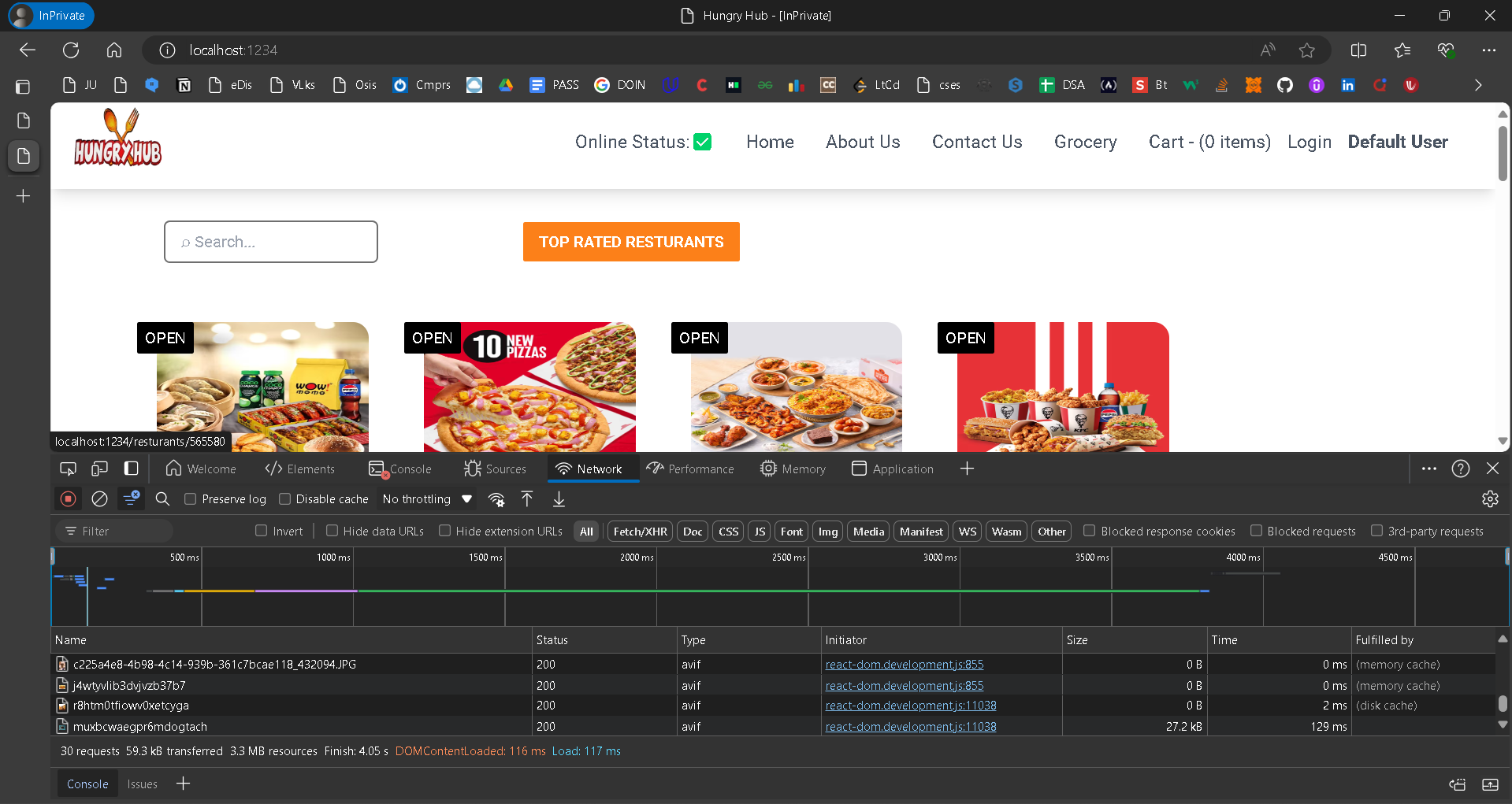Customize DevTools three-dot menu
The width and height of the screenshot is (1512, 804).
tap(1429, 469)
